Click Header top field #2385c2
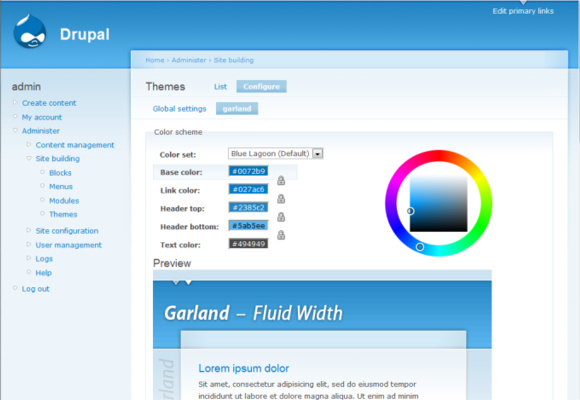The height and width of the screenshot is (400, 580). pos(248,207)
